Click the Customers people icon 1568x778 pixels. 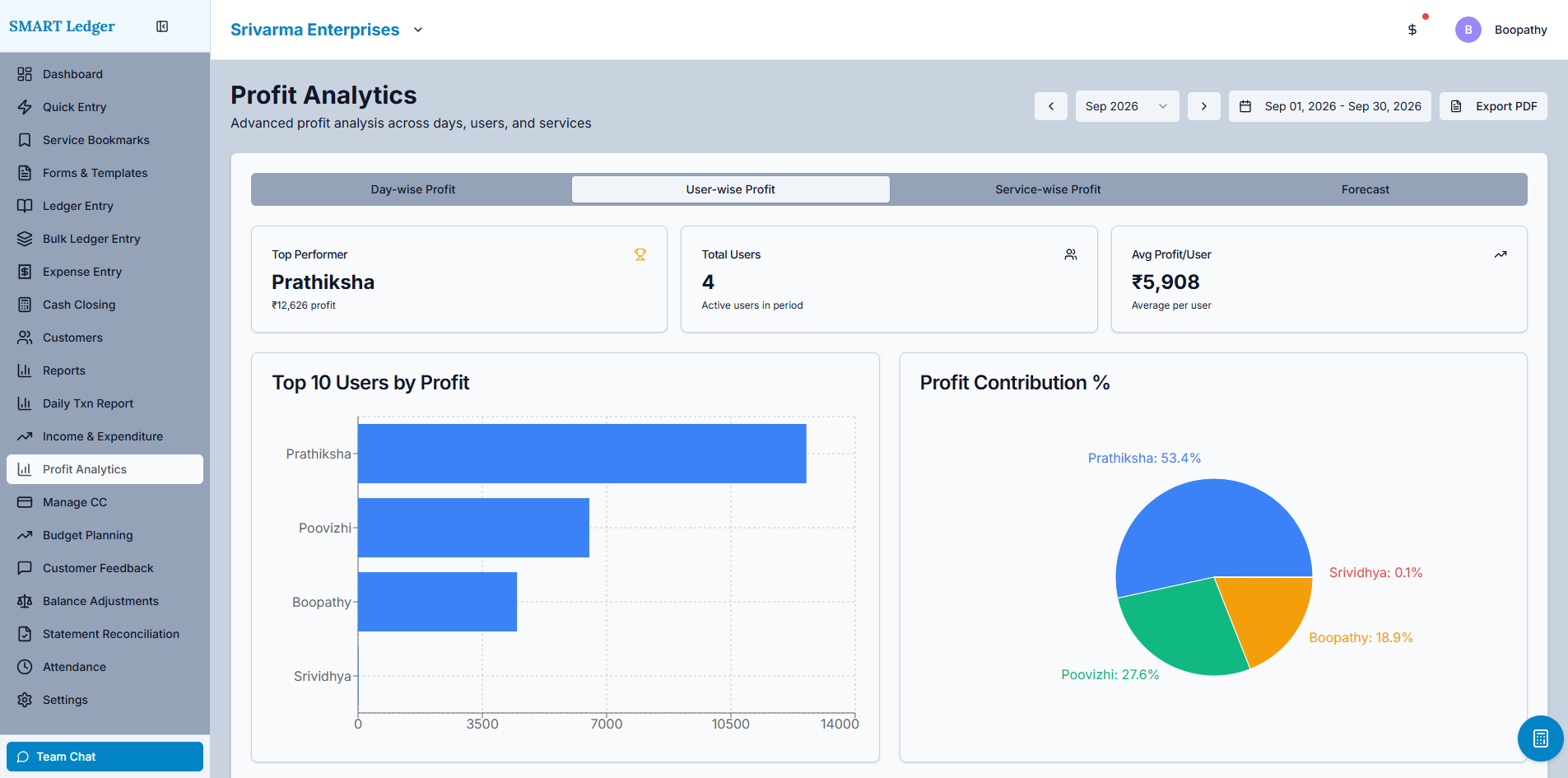tap(25, 338)
